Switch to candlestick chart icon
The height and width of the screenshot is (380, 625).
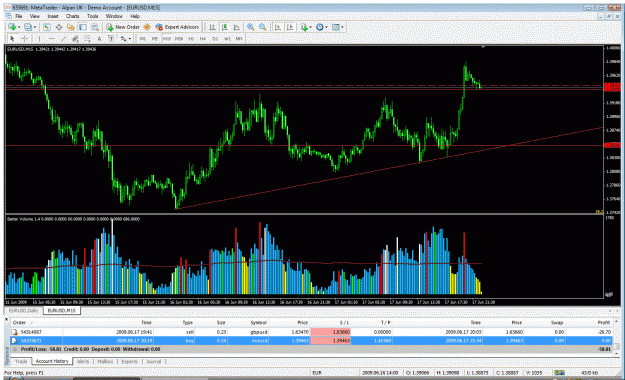click(x=224, y=27)
